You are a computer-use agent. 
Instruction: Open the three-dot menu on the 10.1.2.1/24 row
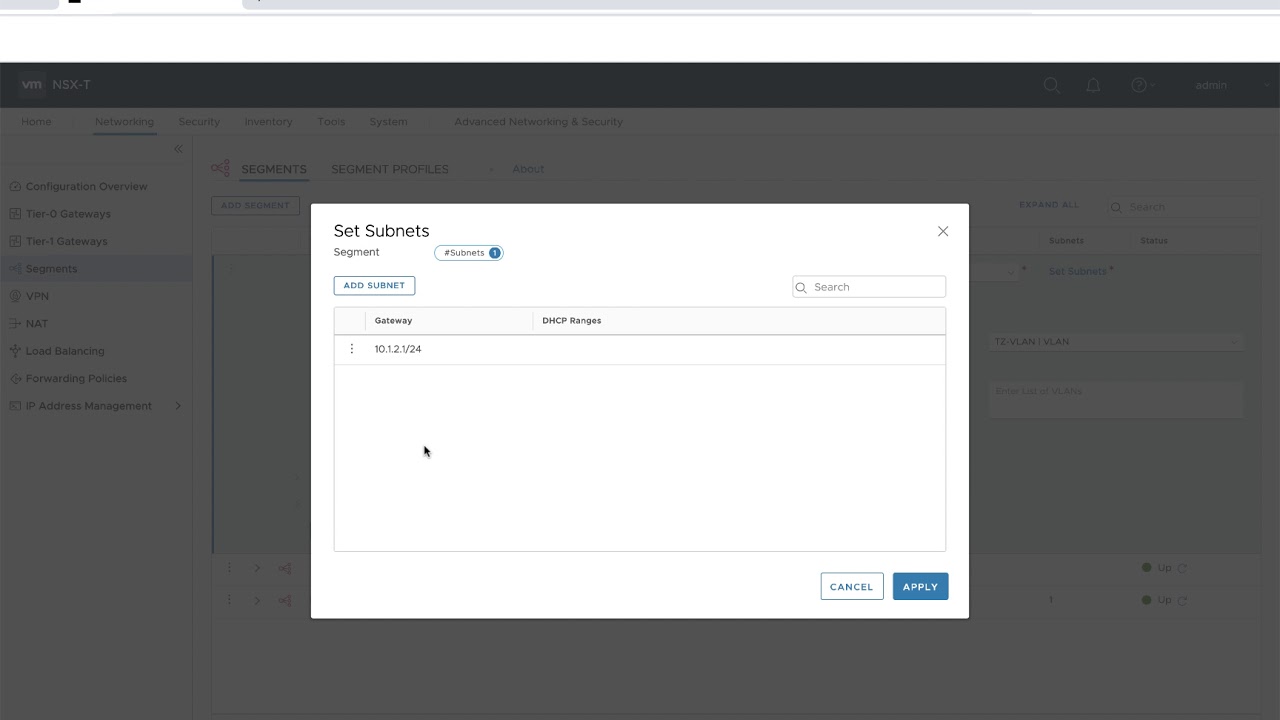[351, 349]
